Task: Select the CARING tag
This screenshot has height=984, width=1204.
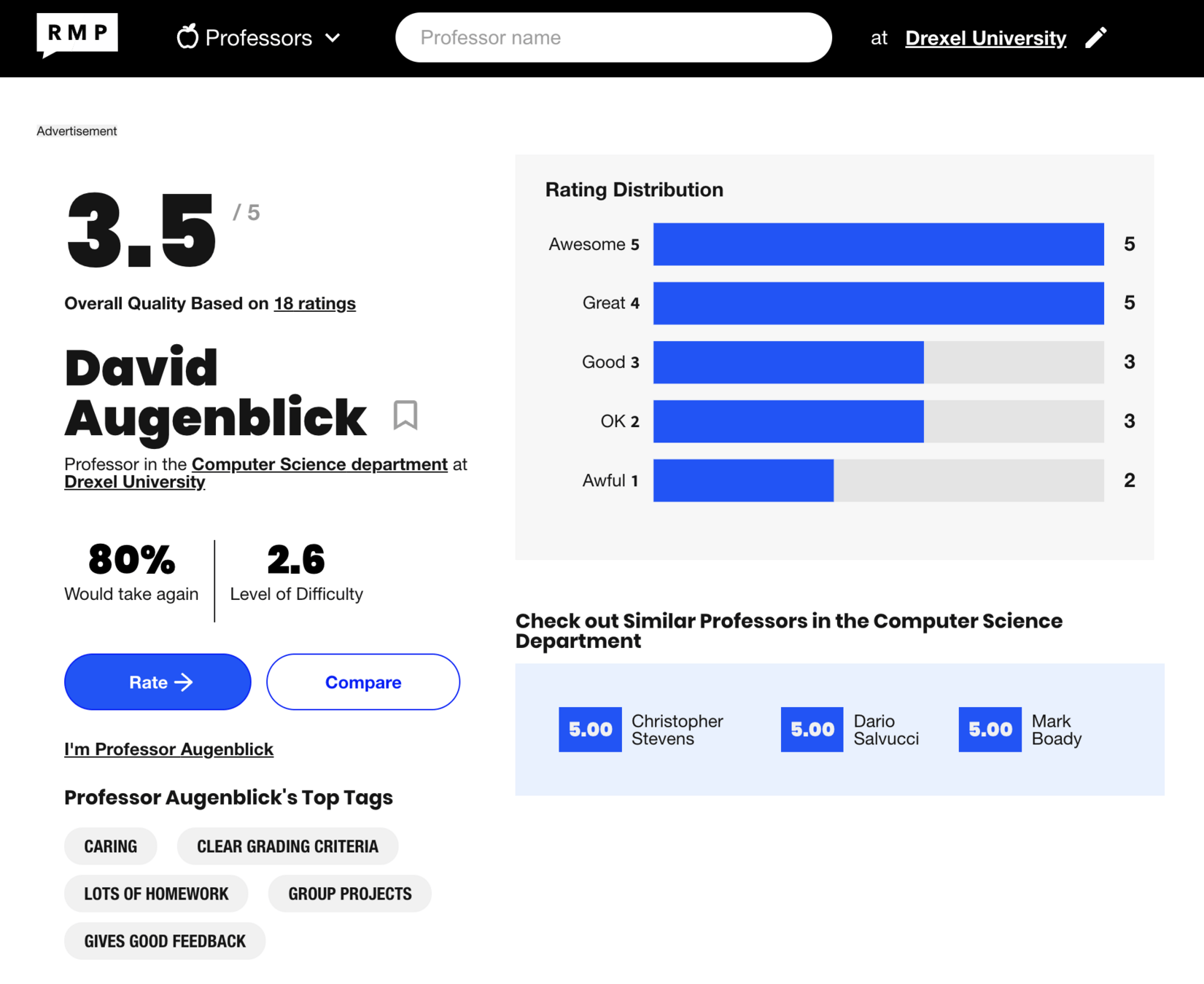Action: pos(111,846)
